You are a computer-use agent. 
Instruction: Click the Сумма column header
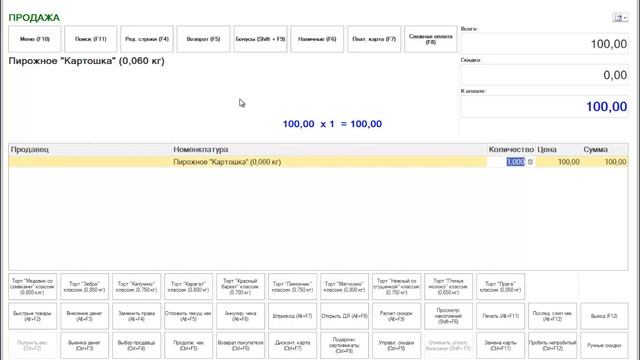(605, 149)
